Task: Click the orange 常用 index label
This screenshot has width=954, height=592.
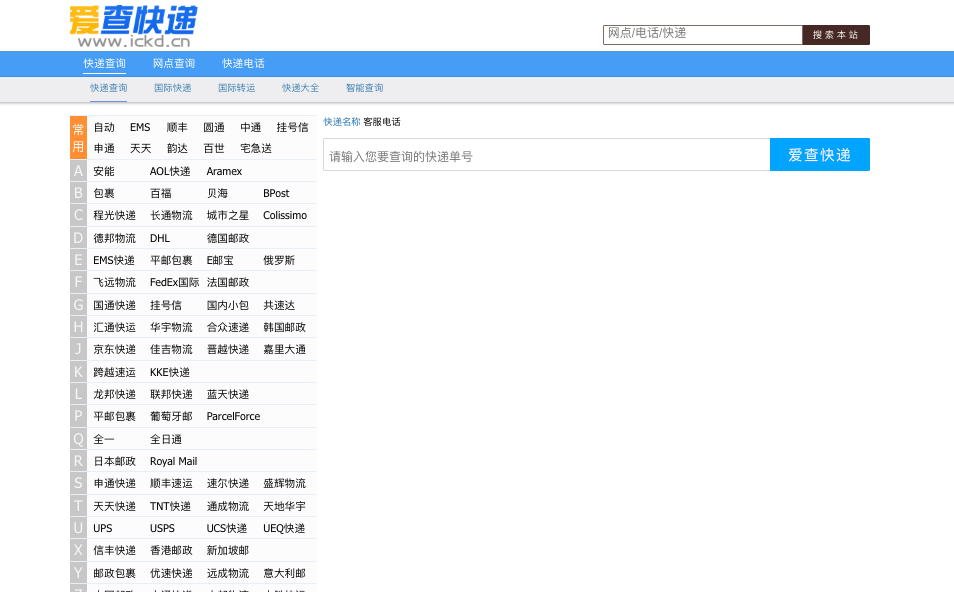Action: (x=78, y=137)
